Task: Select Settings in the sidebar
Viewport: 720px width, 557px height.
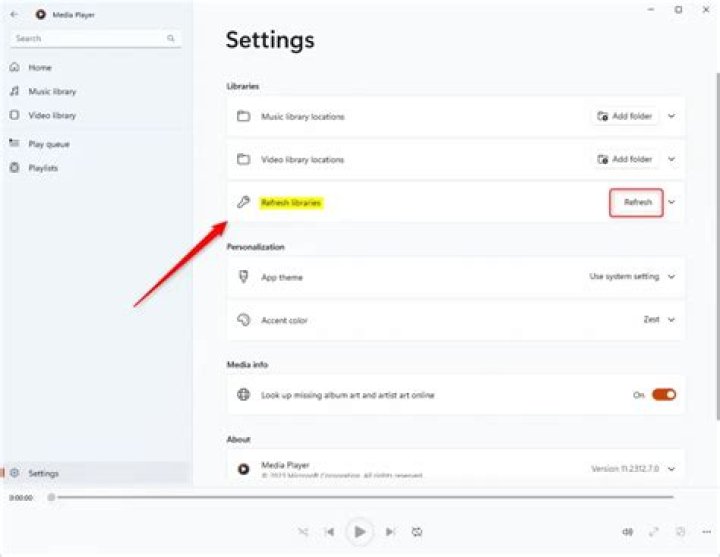Action: [x=96, y=473]
